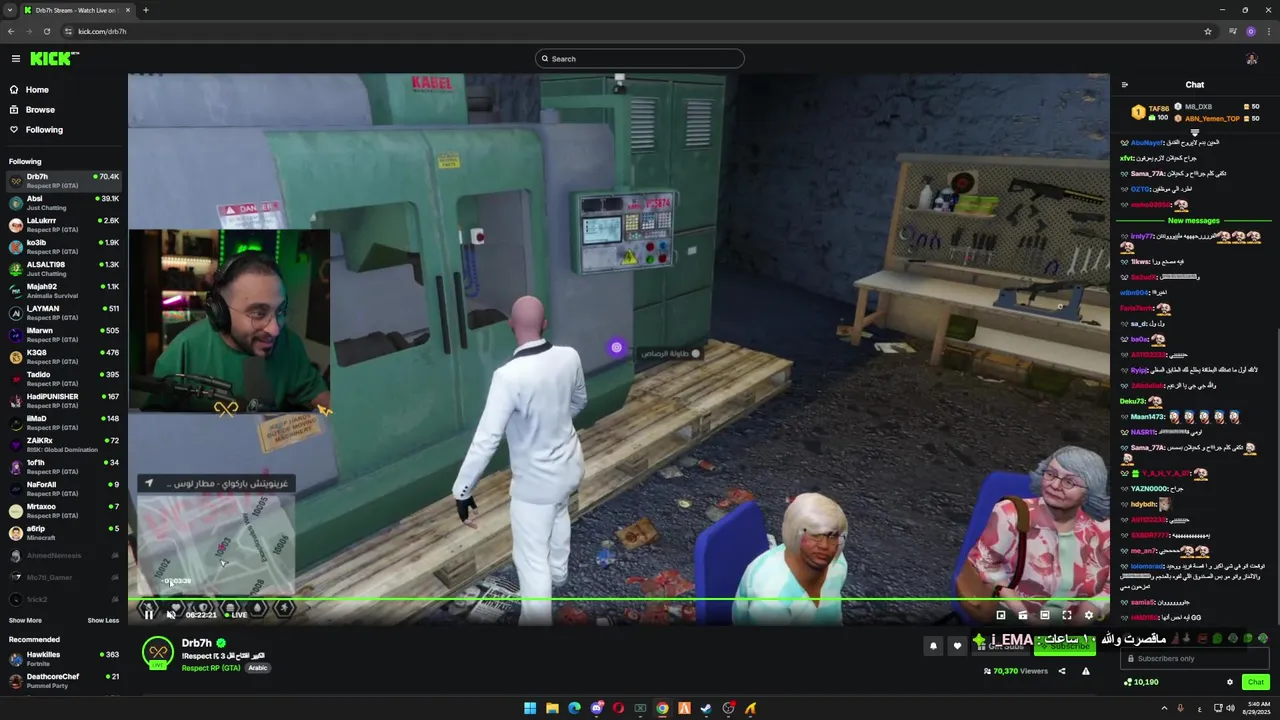Toggle mini player mode
Screen dimensions: 1280x720
1000,615
